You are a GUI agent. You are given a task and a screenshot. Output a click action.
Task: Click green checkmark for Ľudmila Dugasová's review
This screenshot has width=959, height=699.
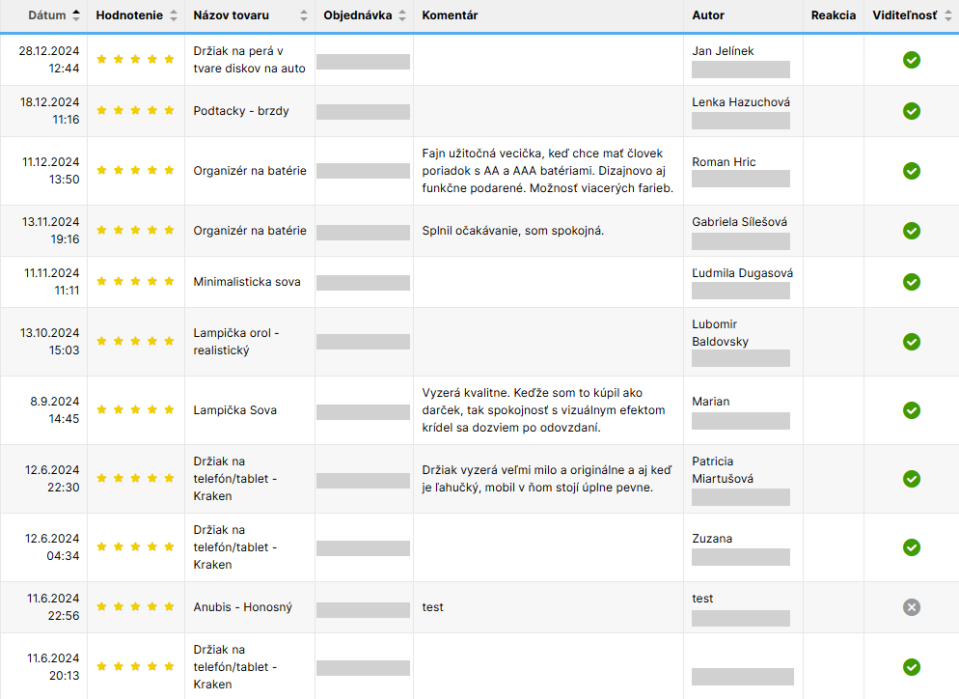click(911, 282)
